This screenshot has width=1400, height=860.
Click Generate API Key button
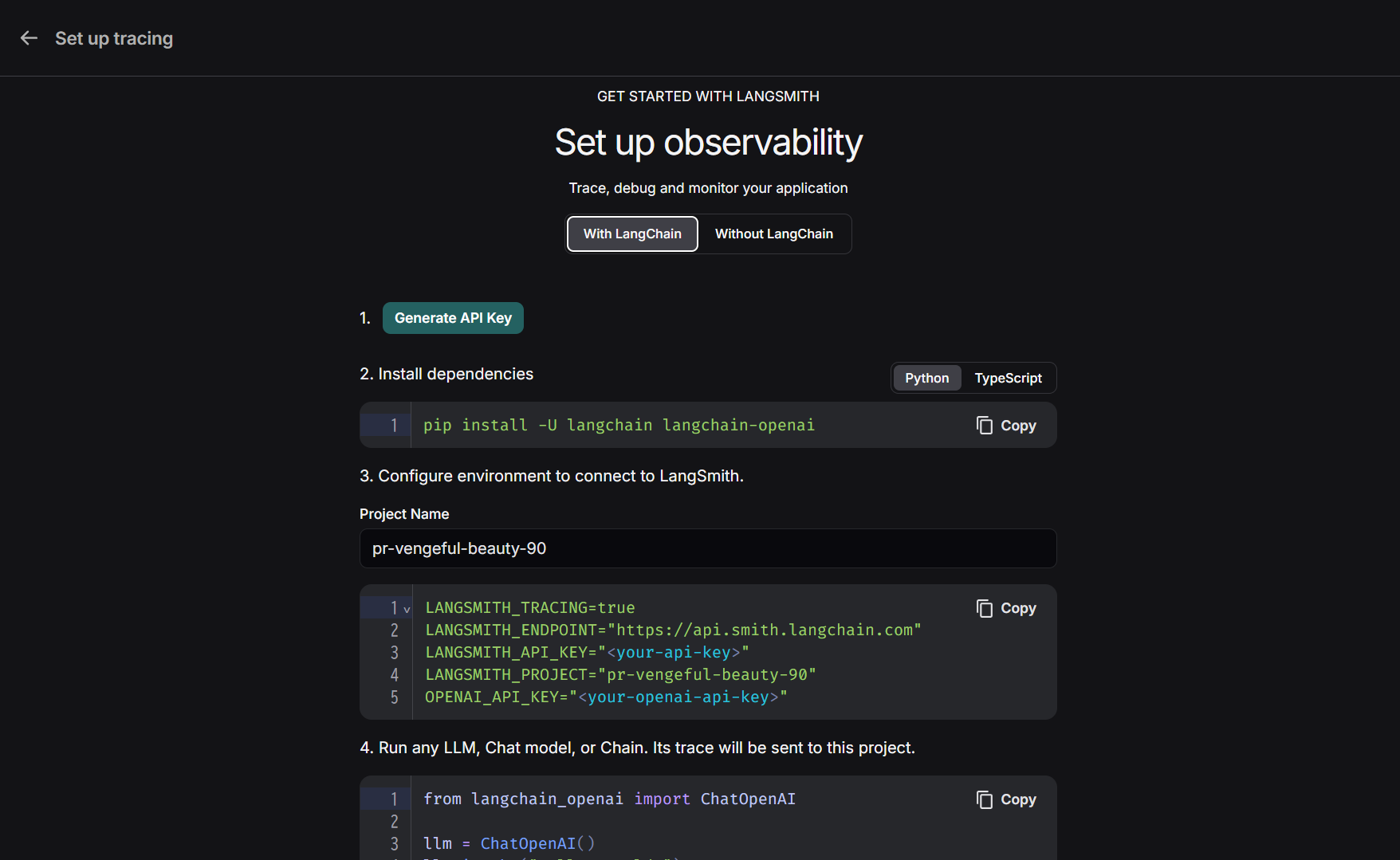pos(453,318)
